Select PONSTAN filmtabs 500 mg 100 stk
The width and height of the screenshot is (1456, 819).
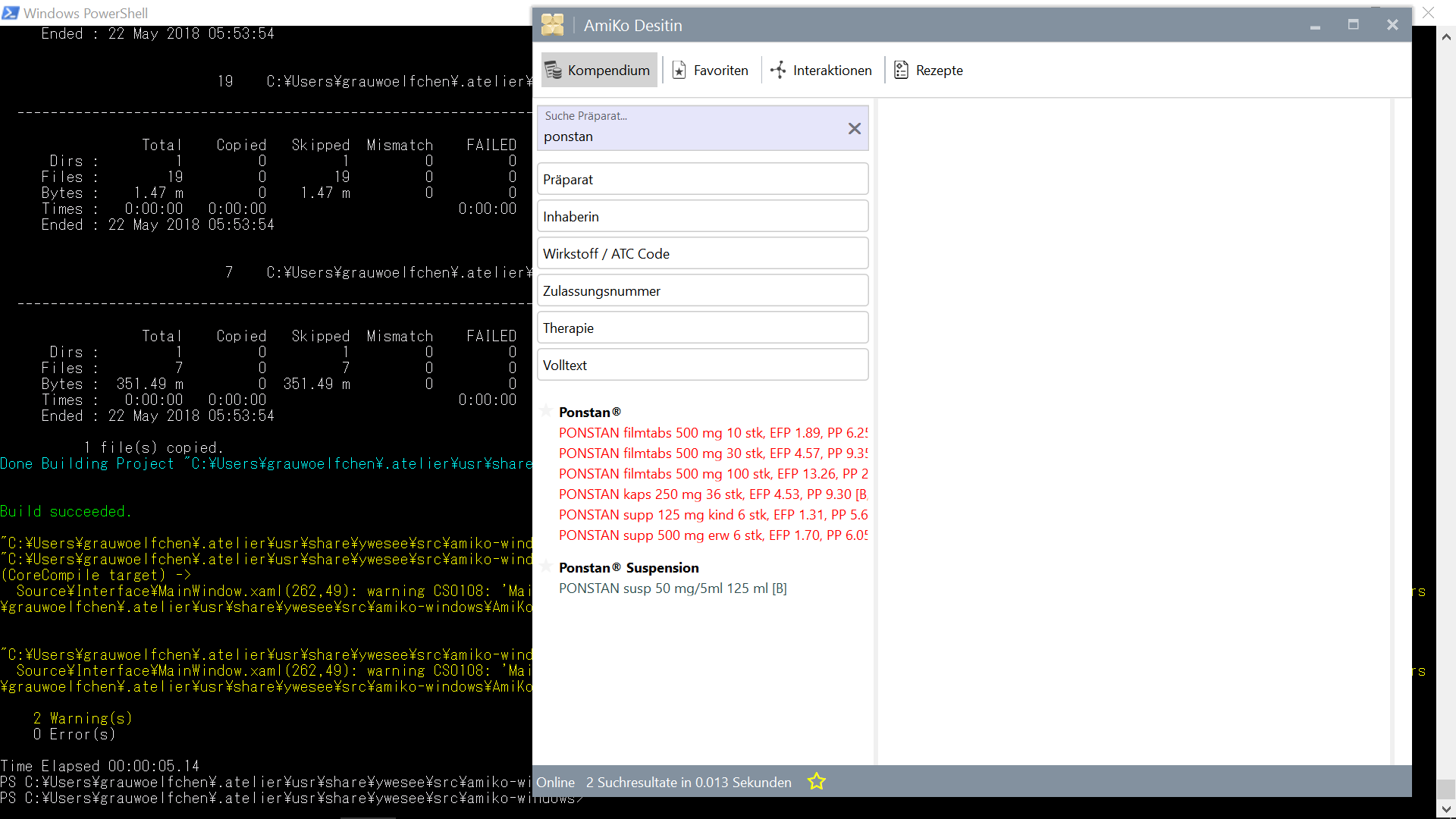pos(714,473)
